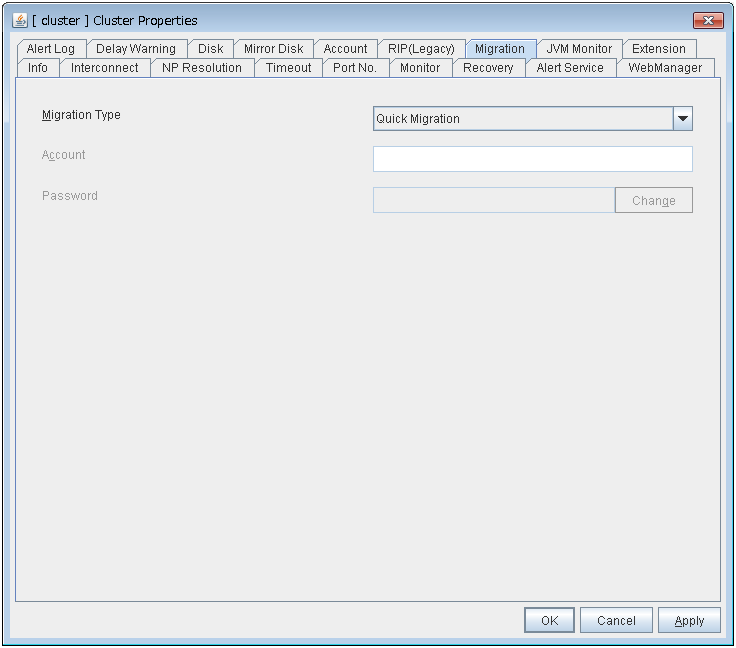
Task: Select the Mirror Disk tab
Action: pos(273,49)
